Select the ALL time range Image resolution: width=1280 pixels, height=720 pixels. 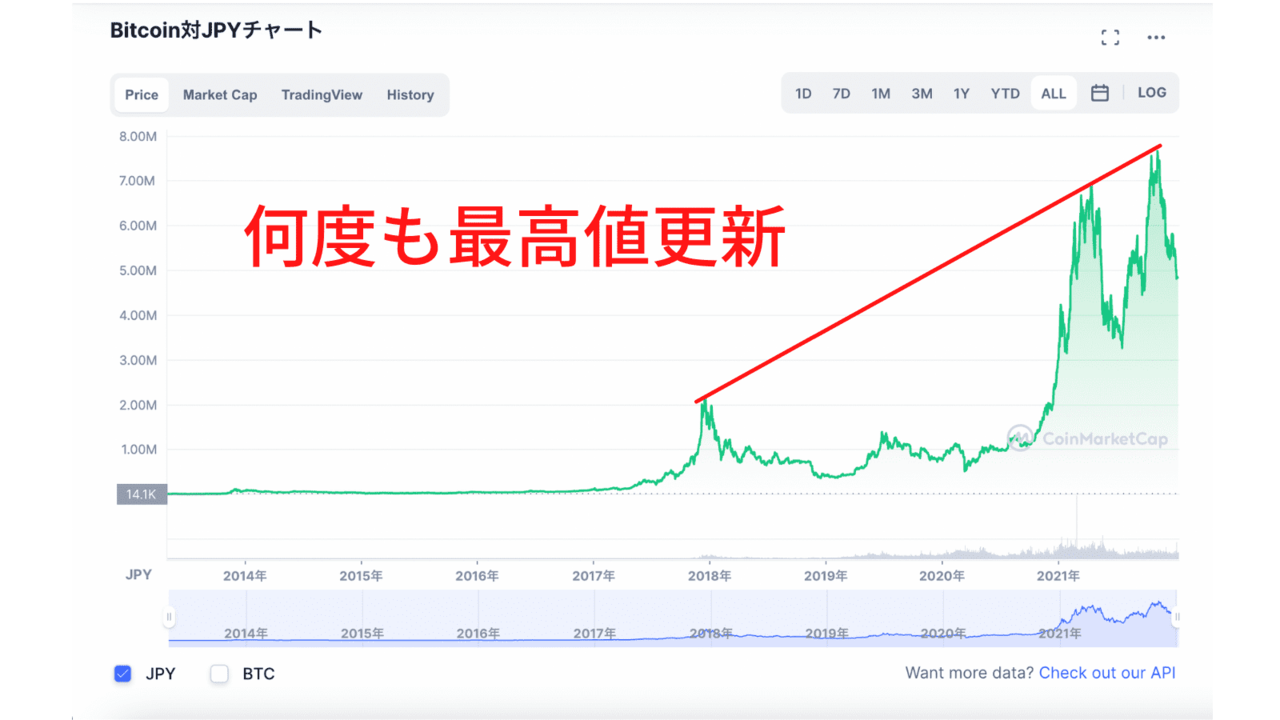1054,93
